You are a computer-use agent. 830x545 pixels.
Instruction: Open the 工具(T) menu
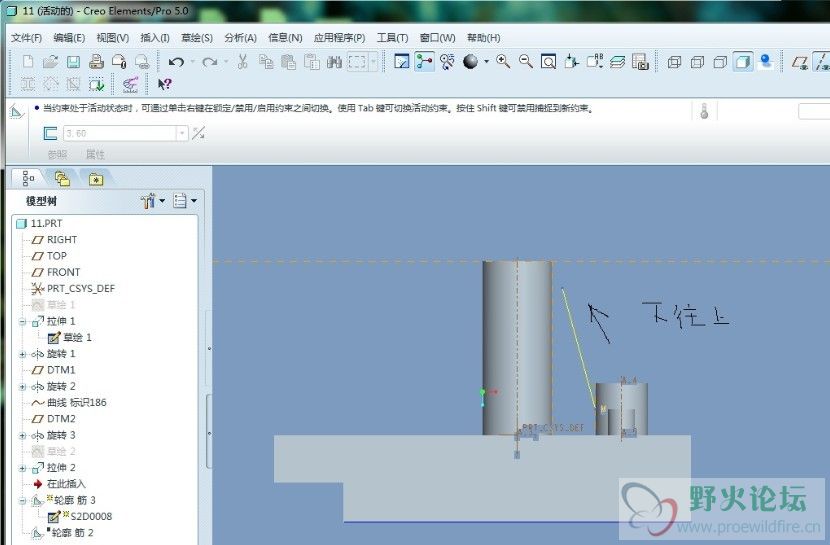[x=392, y=38]
